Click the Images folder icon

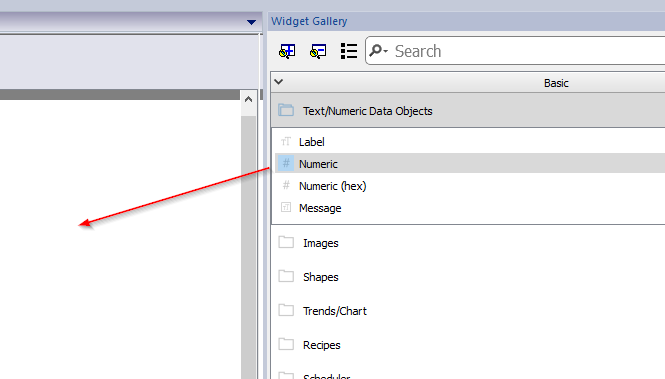point(286,242)
